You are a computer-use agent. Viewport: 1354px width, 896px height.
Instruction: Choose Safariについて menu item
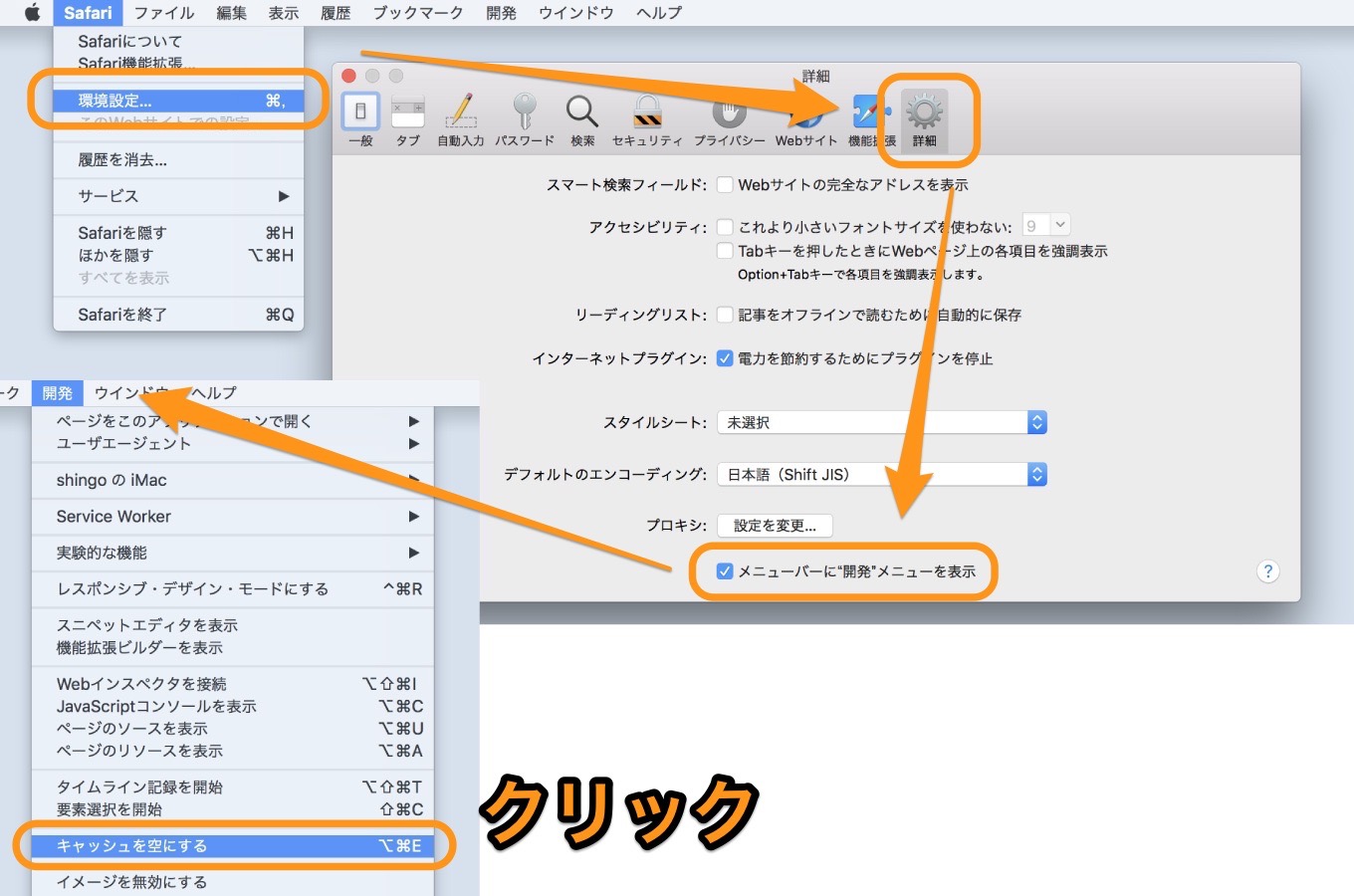[178, 41]
